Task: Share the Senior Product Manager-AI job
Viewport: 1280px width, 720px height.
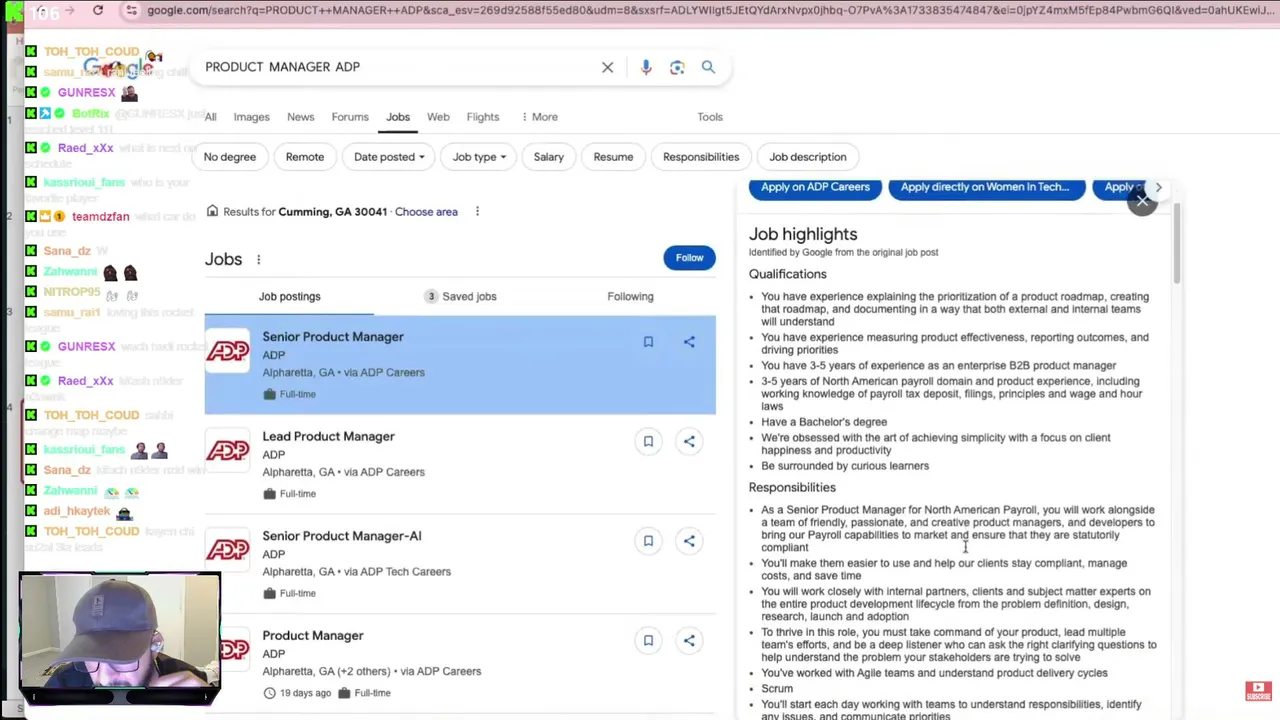Action: click(x=689, y=541)
